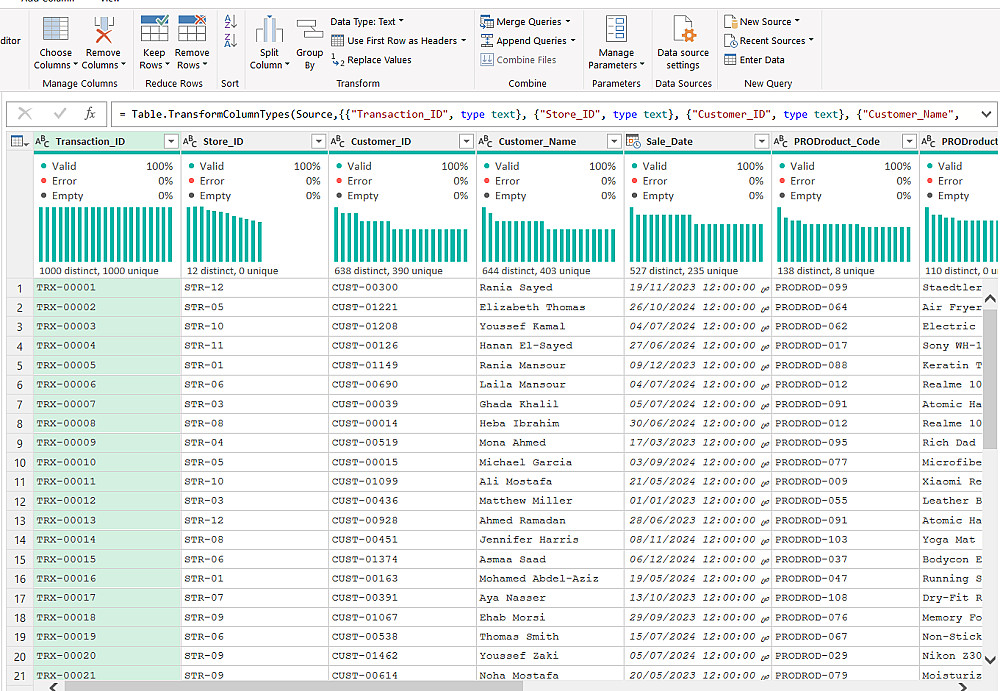Open Data source settings

683,42
